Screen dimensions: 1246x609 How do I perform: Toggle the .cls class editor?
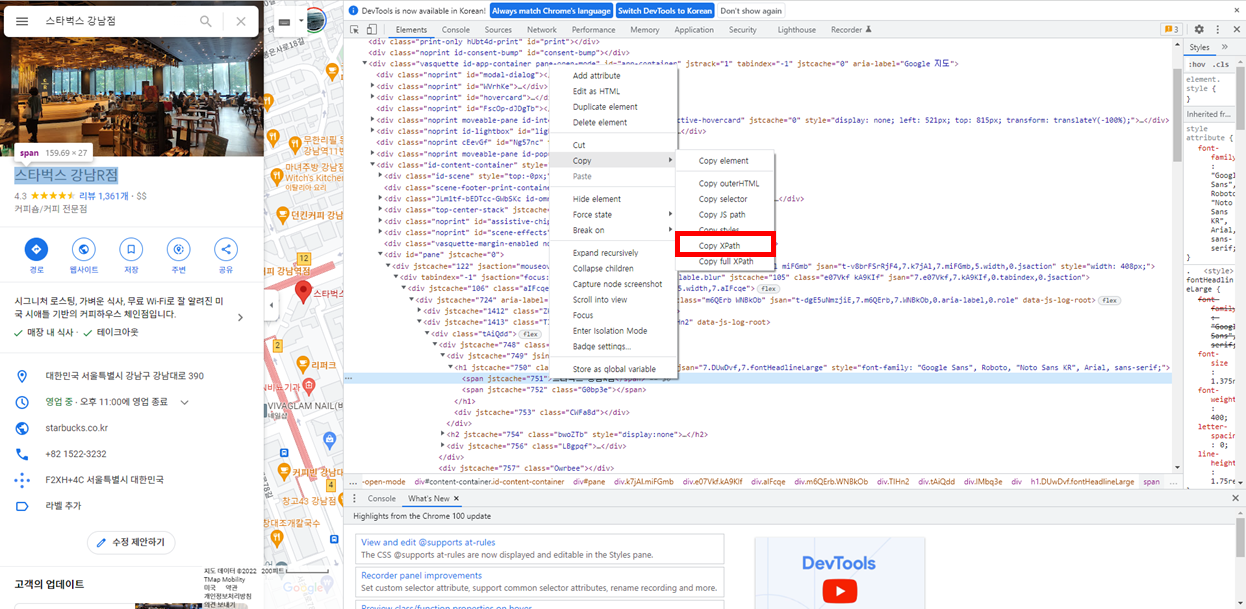(x=1220, y=64)
